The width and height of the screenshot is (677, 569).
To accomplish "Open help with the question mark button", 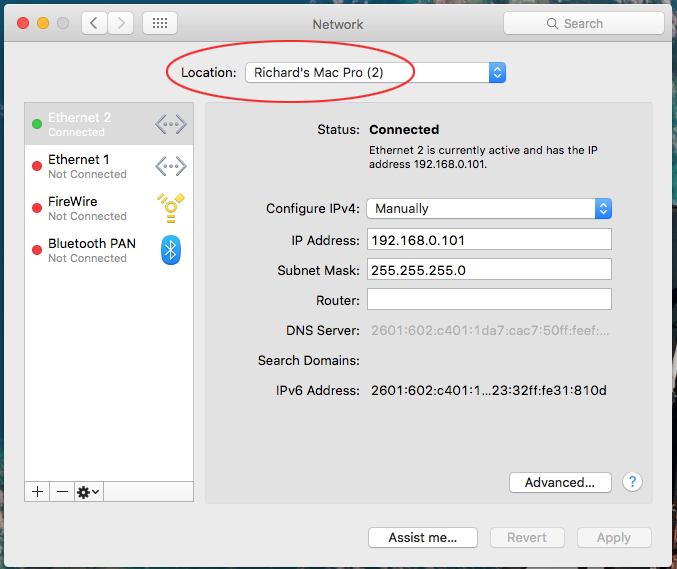I will (x=633, y=481).
